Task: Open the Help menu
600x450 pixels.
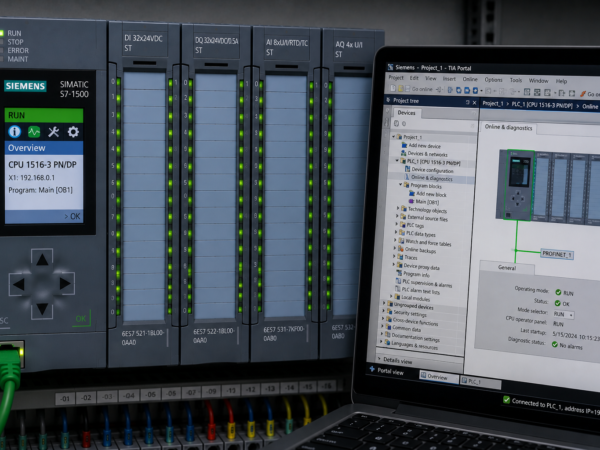Action: click(x=561, y=81)
